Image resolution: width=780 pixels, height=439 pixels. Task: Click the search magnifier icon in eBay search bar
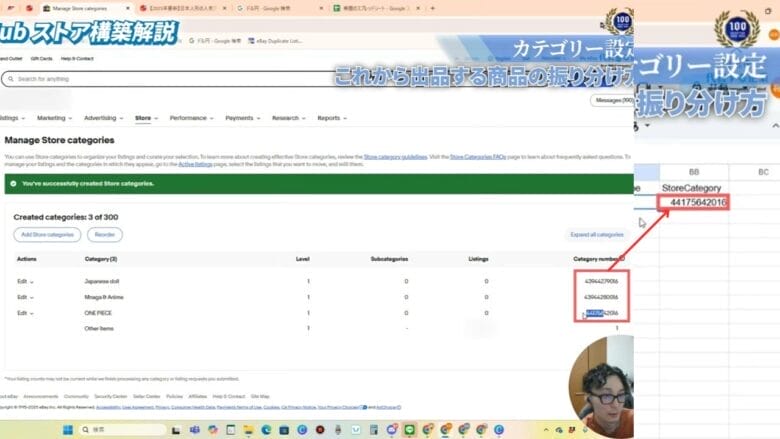pyautogui.click(x=10, y=78)
